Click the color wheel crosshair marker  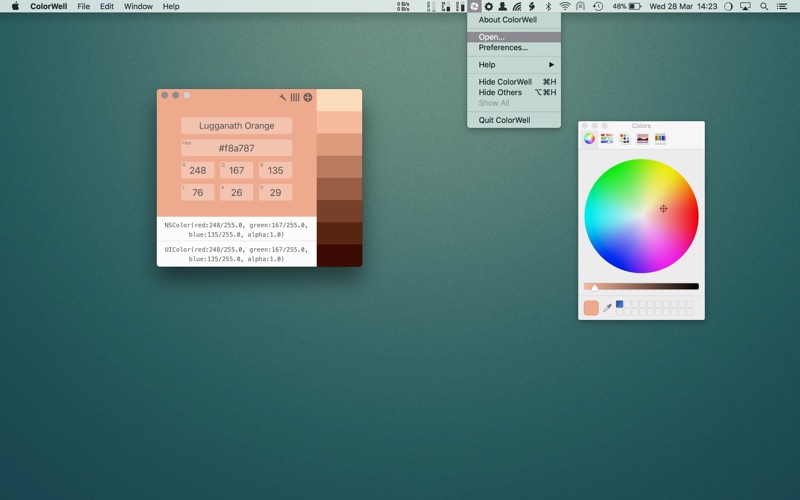[663, 209]
